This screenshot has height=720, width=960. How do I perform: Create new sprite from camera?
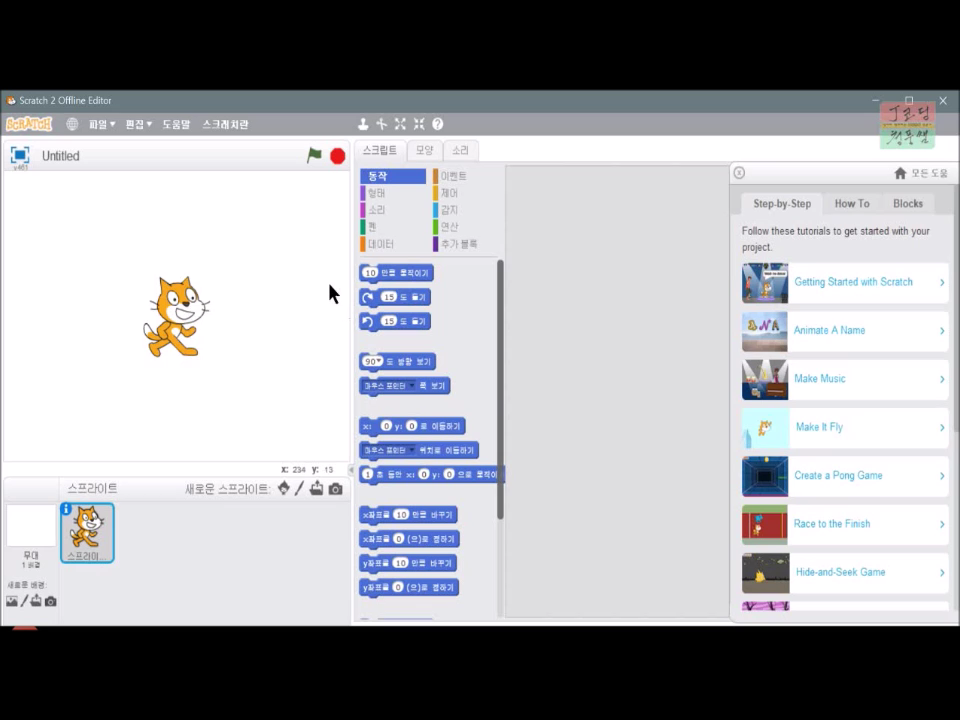[x=336, y=489]
